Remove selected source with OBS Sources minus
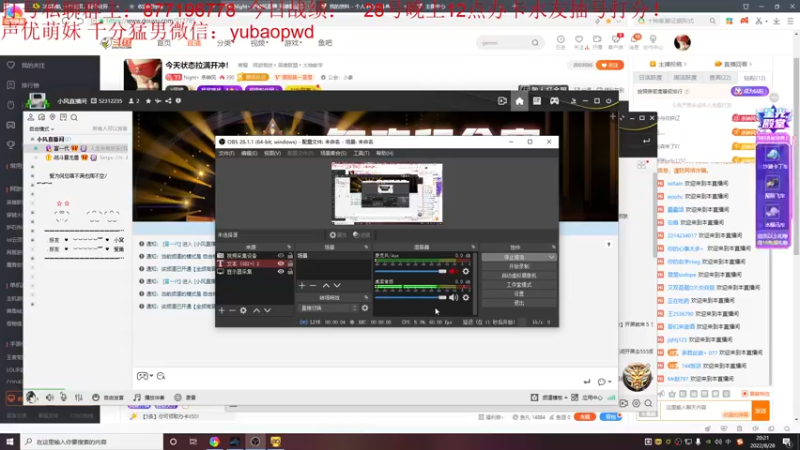 pos(232,310)
